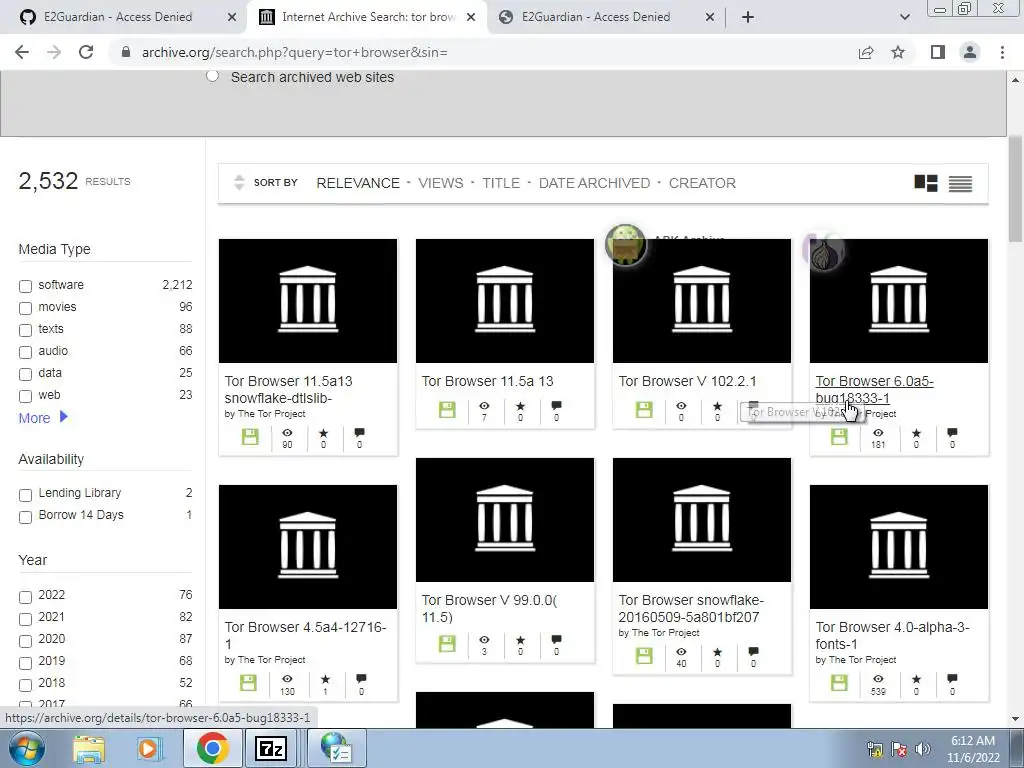Check the 2021 year filter

(25, 619)
